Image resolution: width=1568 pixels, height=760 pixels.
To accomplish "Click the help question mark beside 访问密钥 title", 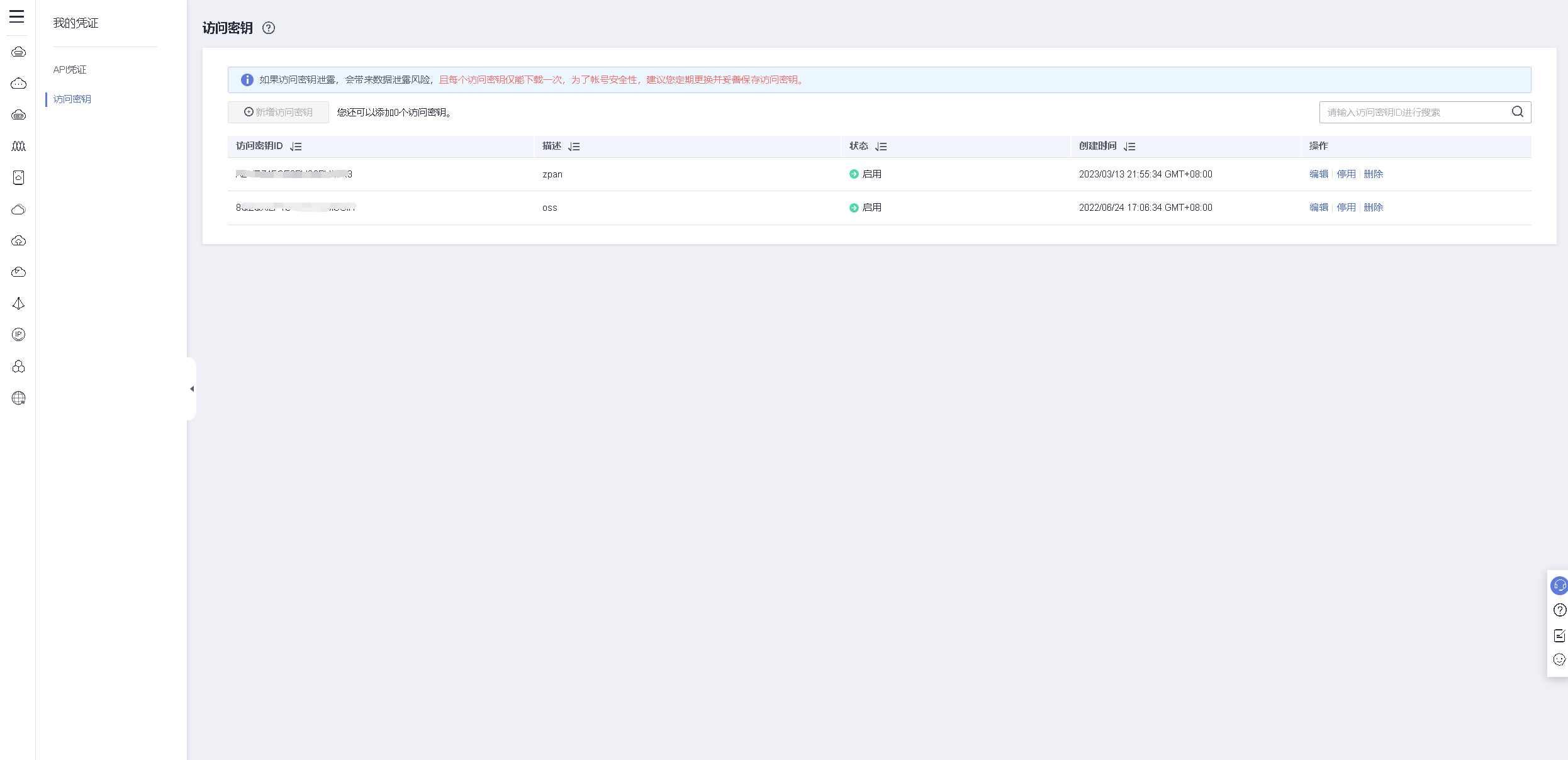I will tap(269, 28).
